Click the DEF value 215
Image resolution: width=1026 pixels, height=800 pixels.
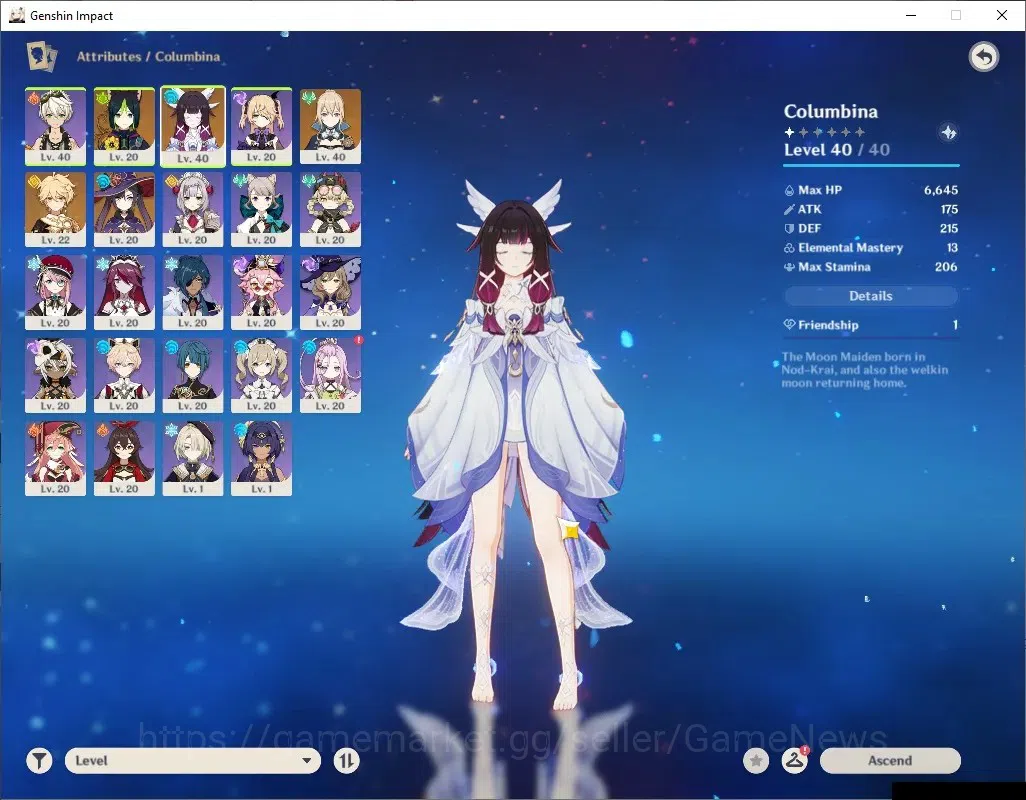[949, 228]
